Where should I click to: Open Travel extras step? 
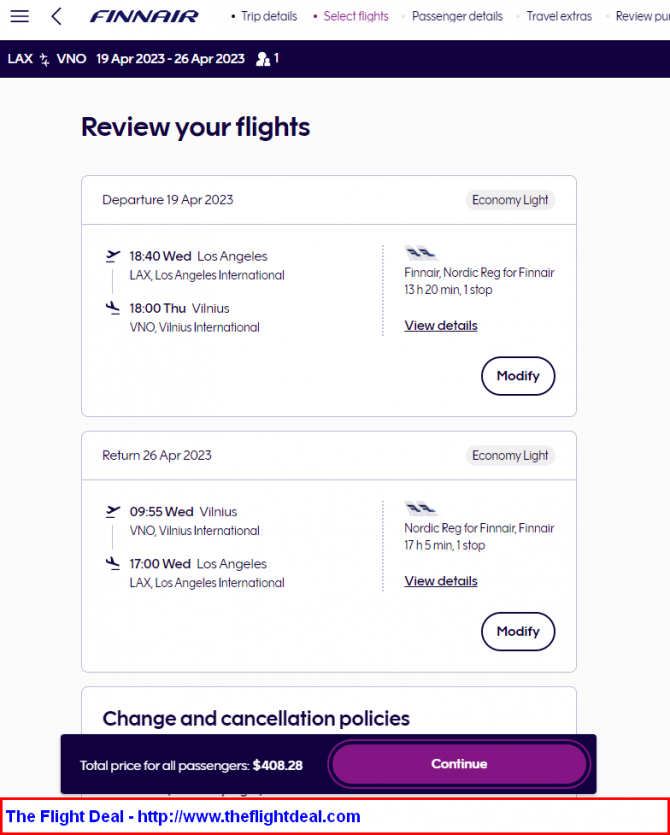coord(559,17)
